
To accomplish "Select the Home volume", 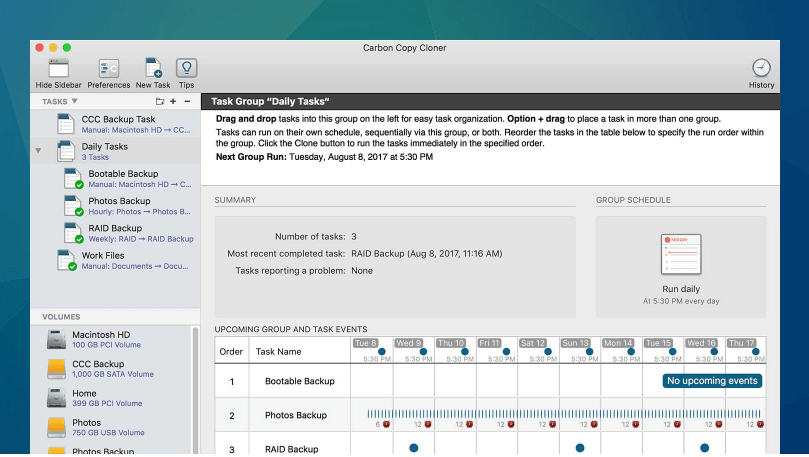I will coord(111,398).
